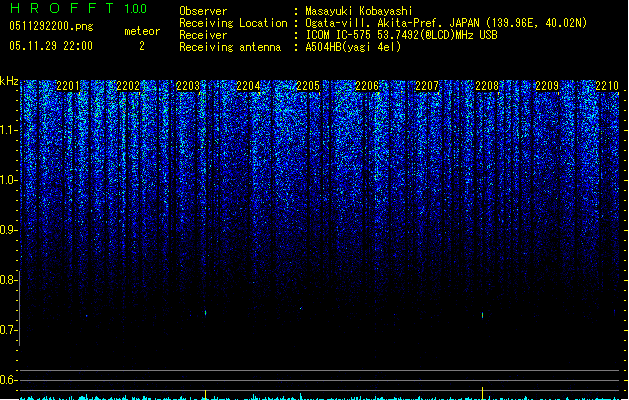Viewport: 629px width, 400px height.
Task: Click the 2204 time marker
Action: point(248,86)
